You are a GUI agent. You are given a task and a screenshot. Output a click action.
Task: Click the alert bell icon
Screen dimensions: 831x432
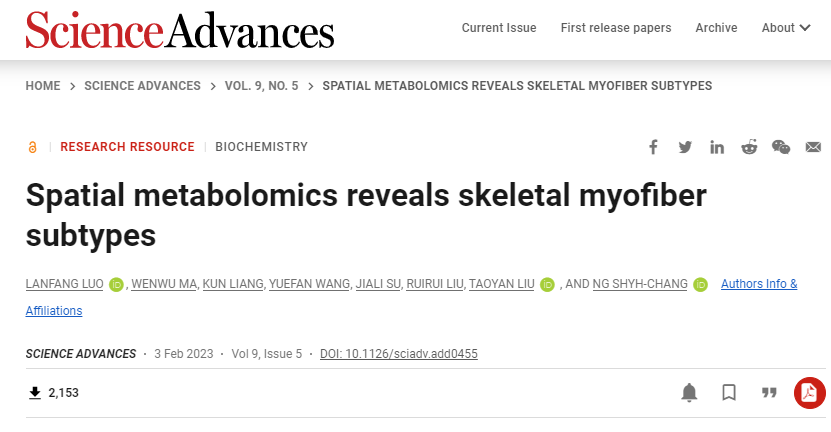tap(689, 393)
